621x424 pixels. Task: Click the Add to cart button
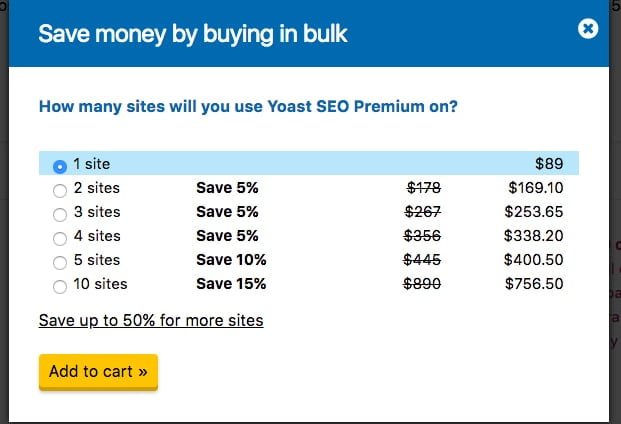click(98, 372)
